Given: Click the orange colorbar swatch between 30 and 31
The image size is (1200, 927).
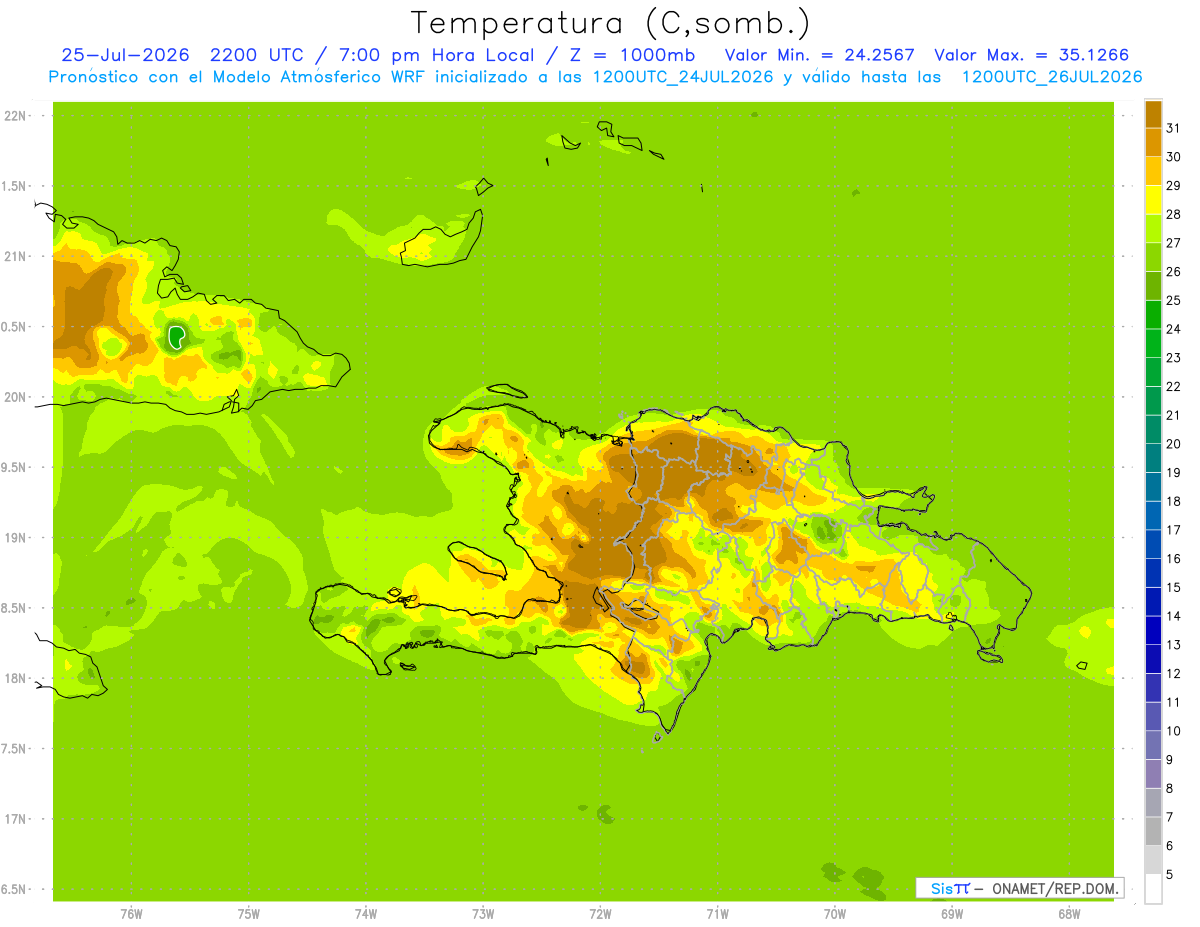Looking at the screenshot, I should 1153,142.
